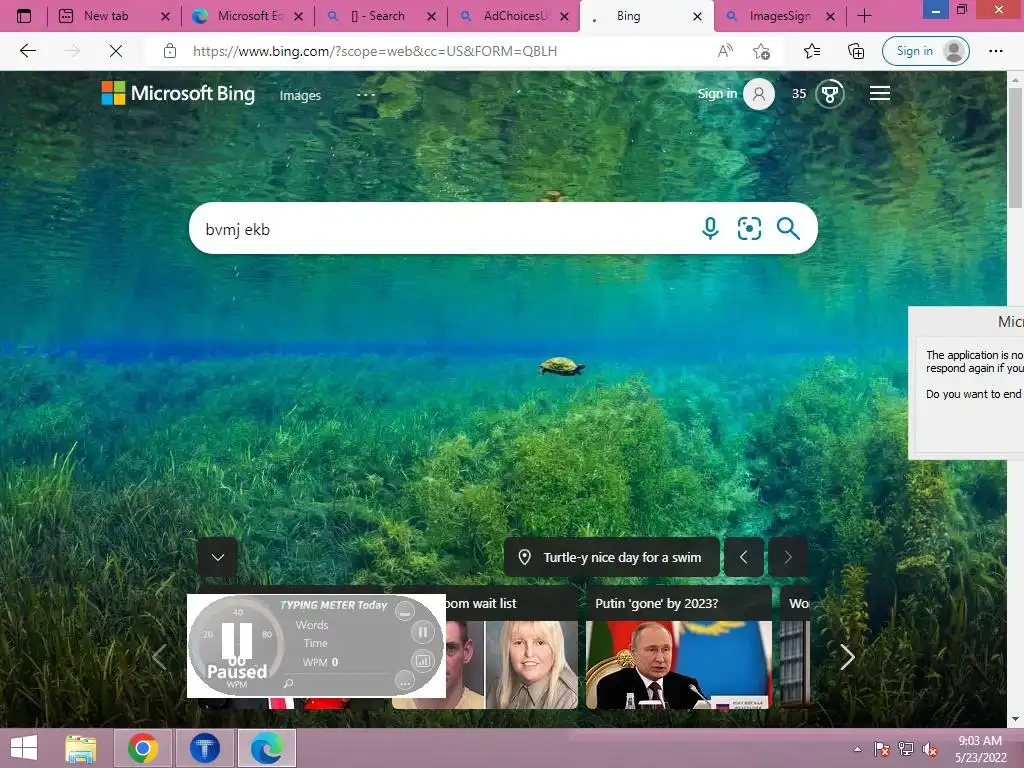Search by voice using the microphone icon
This screenshot has width=1024, height=768.
710,229
